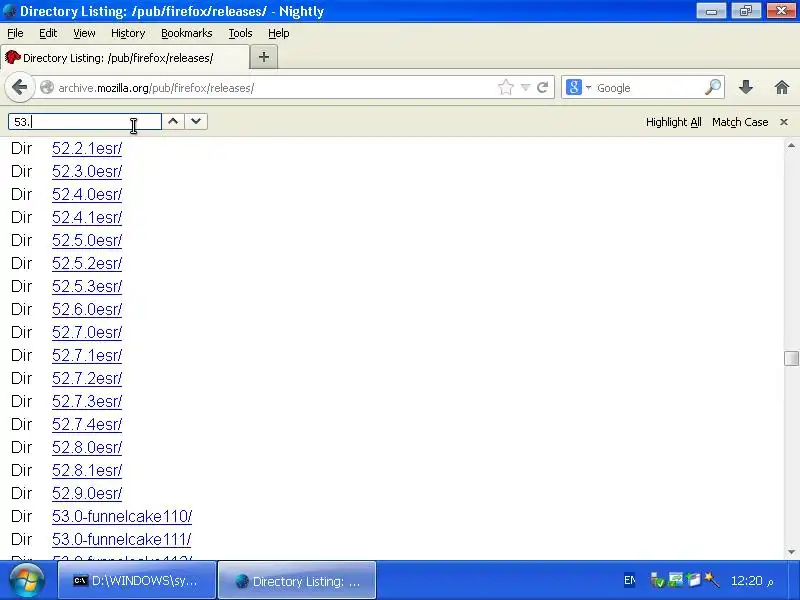Viewport: 800px width, 600px height.
Task: Go back with the Back arrow button
Action: 19,88
